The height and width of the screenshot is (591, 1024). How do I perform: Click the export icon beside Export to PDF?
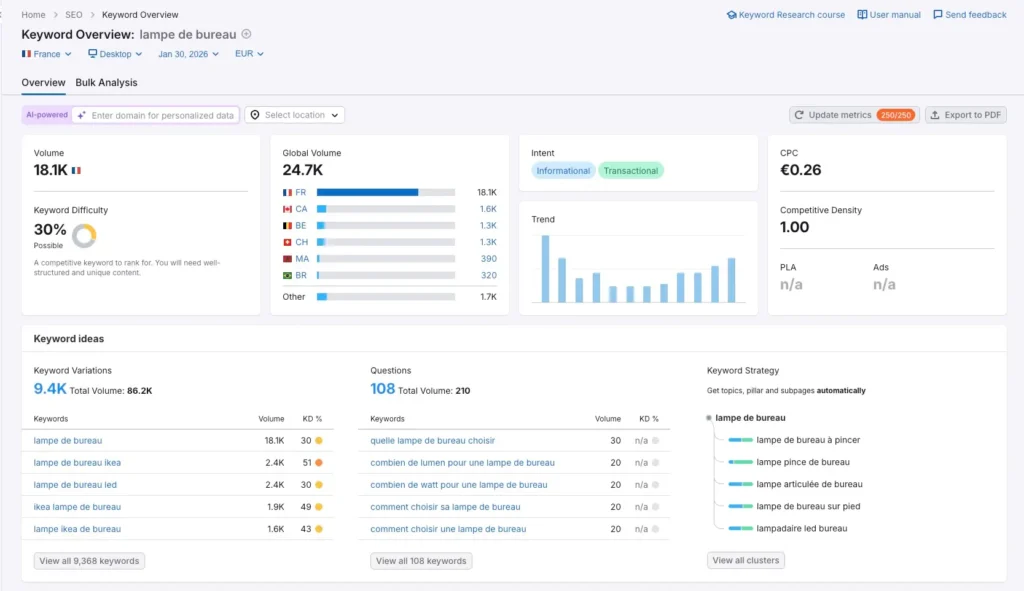coord(934,114)
